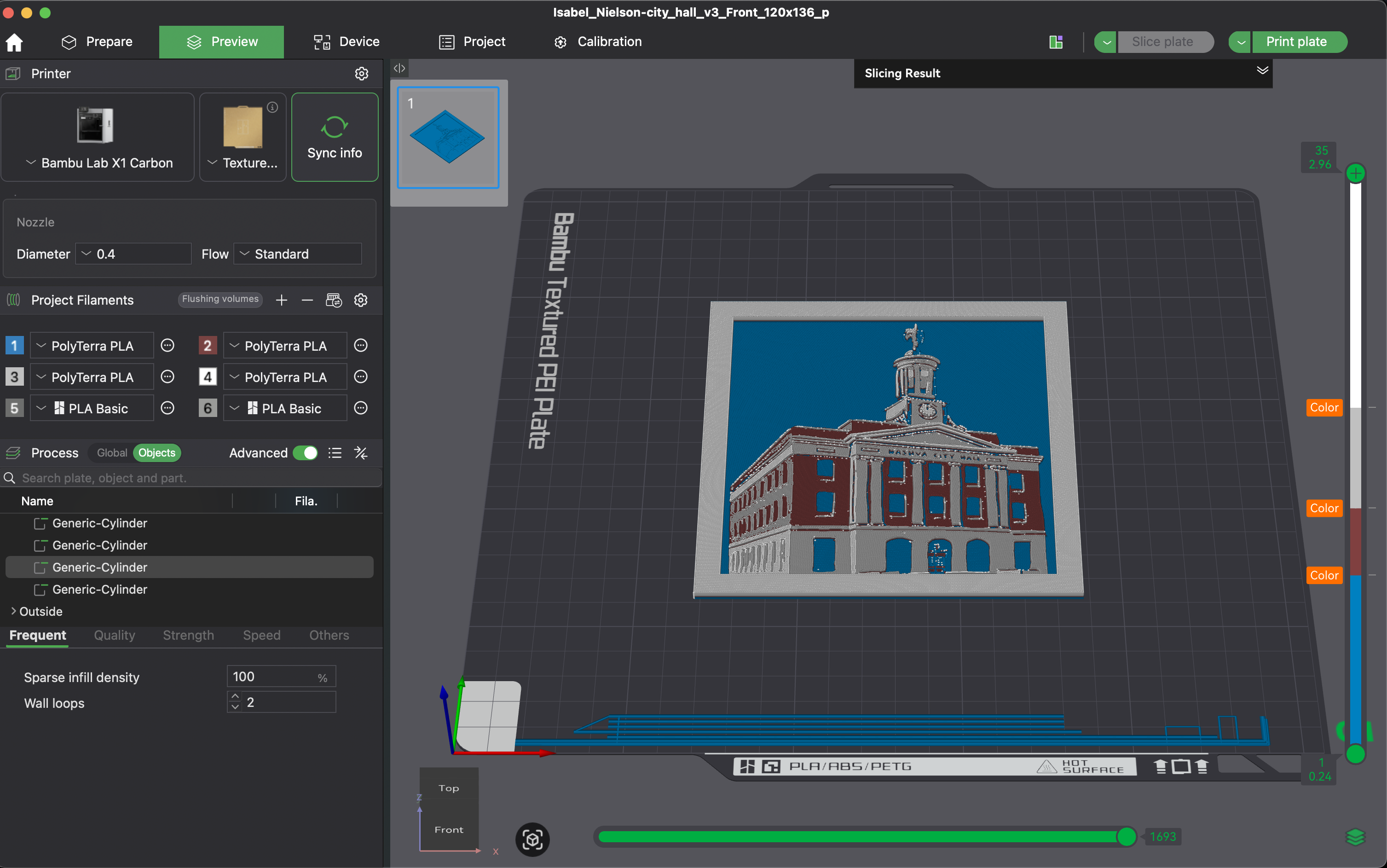Edit filament 2 preset options icon

tap(361, 346)
